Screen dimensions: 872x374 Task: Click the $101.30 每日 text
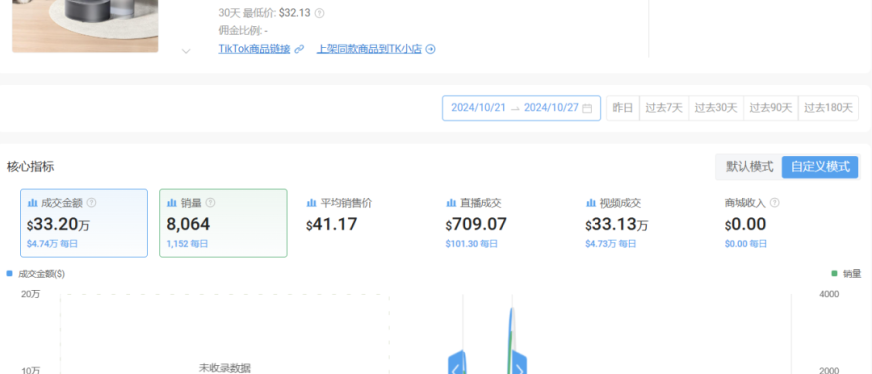click(472, 243)
